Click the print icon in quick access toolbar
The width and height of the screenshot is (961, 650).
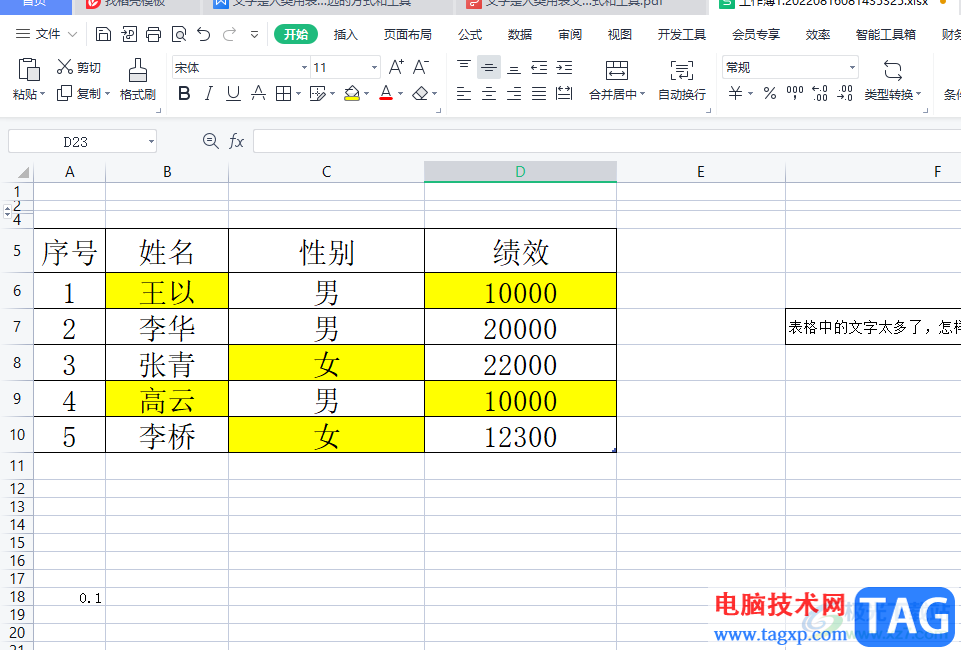pyautogui.click(x=153, y=34)
